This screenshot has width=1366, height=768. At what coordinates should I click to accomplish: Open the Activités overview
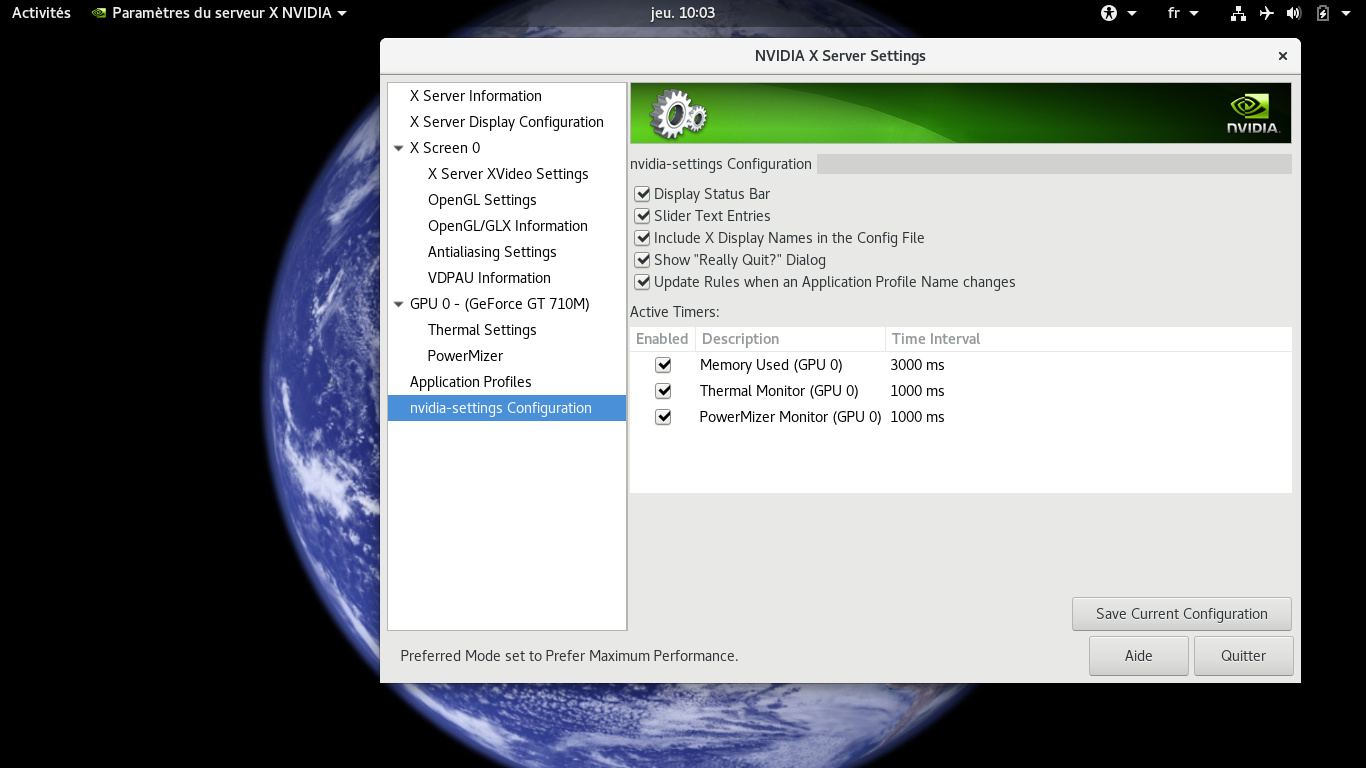pyautogui.click(x=41, y=13)
